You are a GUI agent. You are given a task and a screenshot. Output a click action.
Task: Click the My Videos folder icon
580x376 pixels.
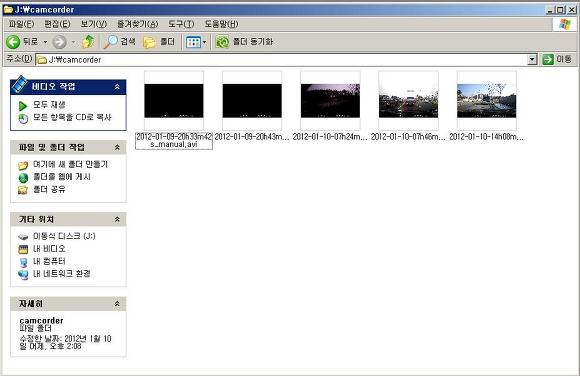coord(23,249)
